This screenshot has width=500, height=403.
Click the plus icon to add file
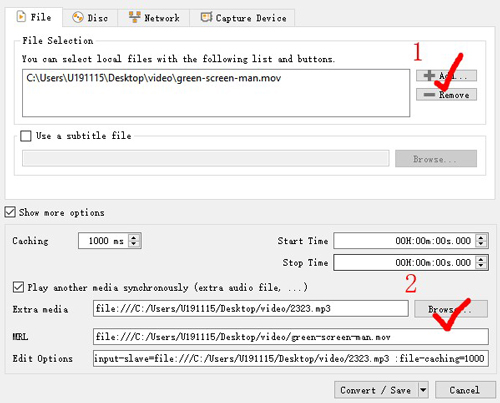(429, 76)
